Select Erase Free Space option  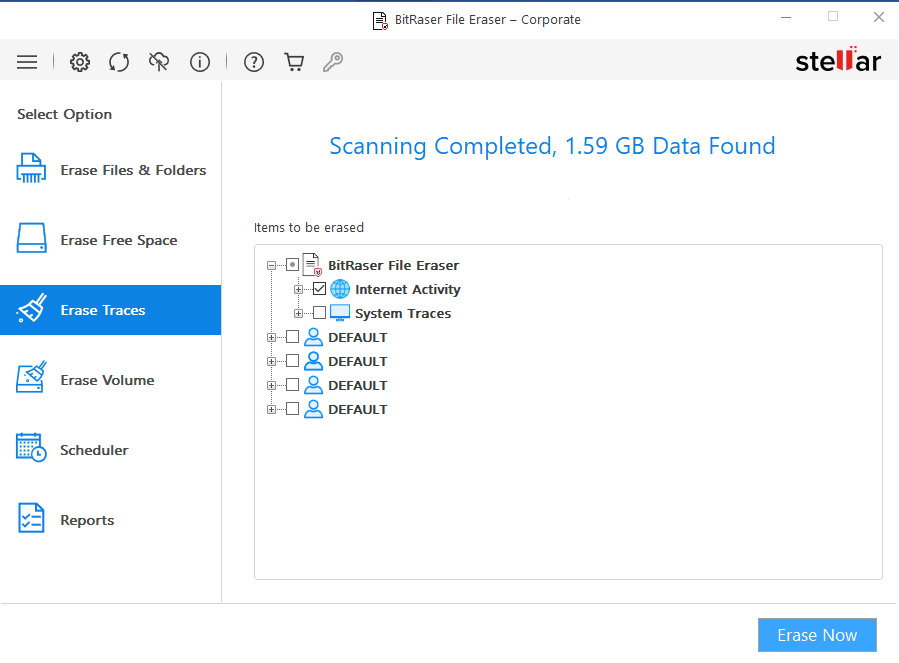tap(111, 240)
